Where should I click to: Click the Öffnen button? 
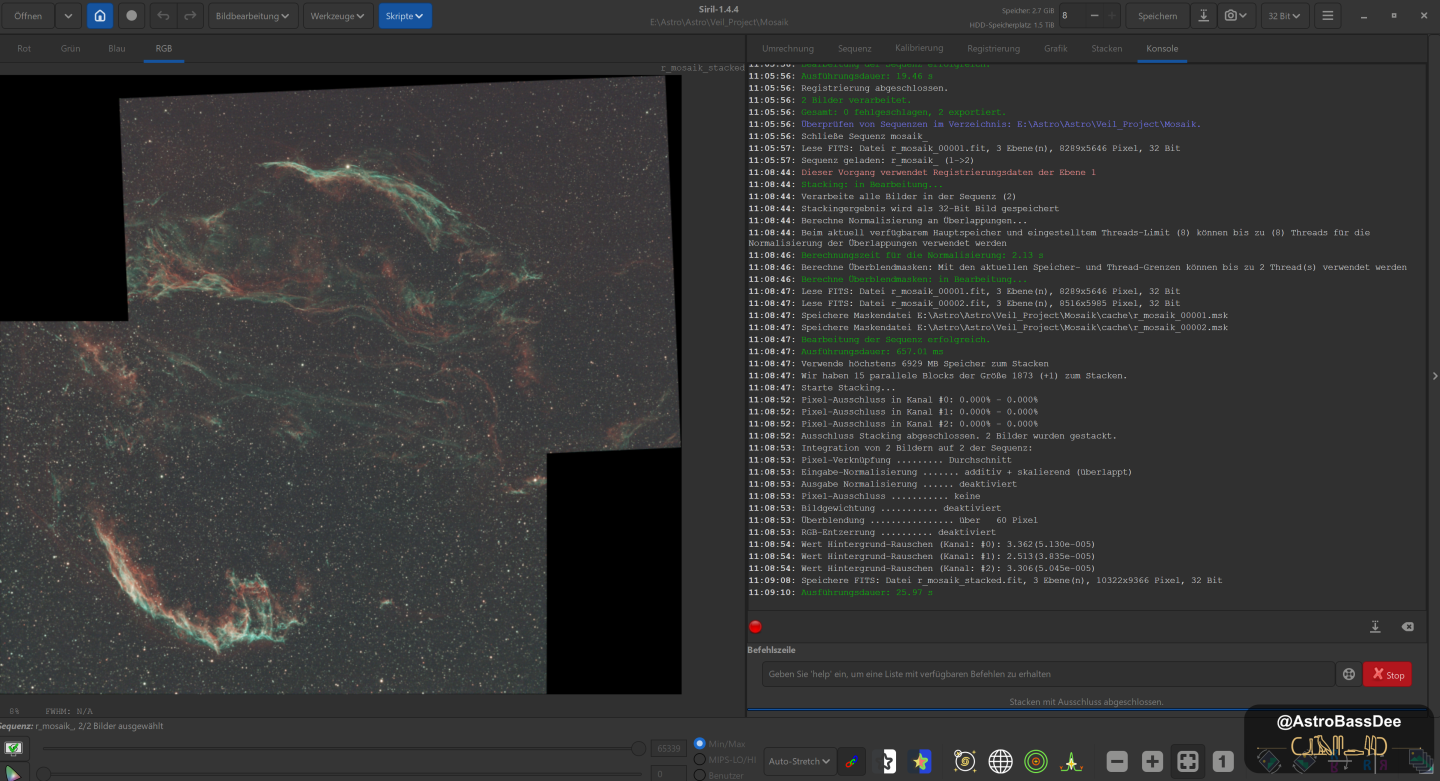pyautogui.click(x=28, y=16)
